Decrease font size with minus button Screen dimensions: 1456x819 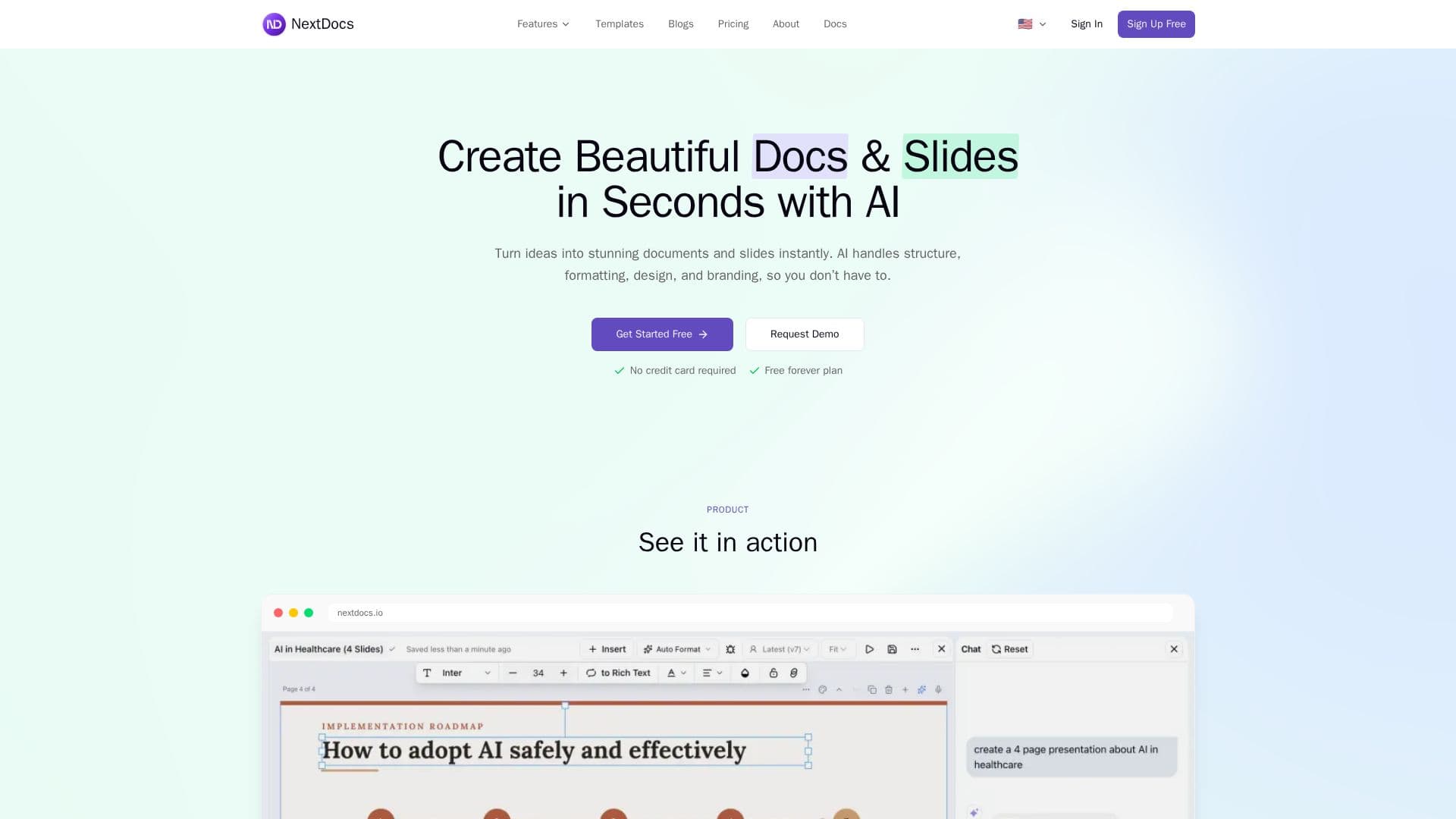click(x=513, y=673)
